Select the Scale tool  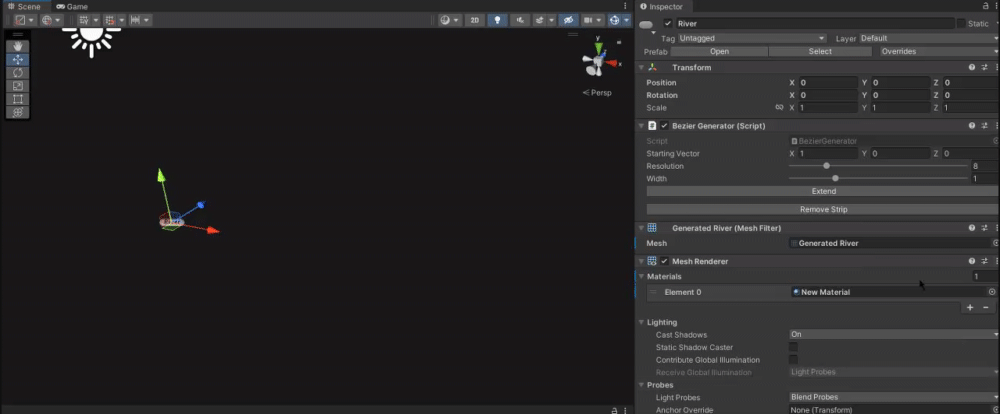(x=18, y=86)
